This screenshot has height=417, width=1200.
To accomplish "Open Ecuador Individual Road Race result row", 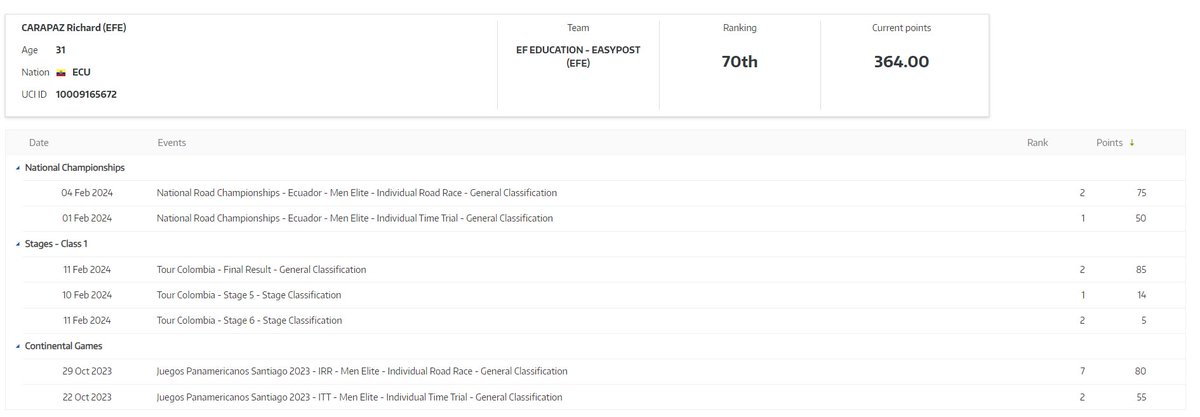I will point(597,193).
